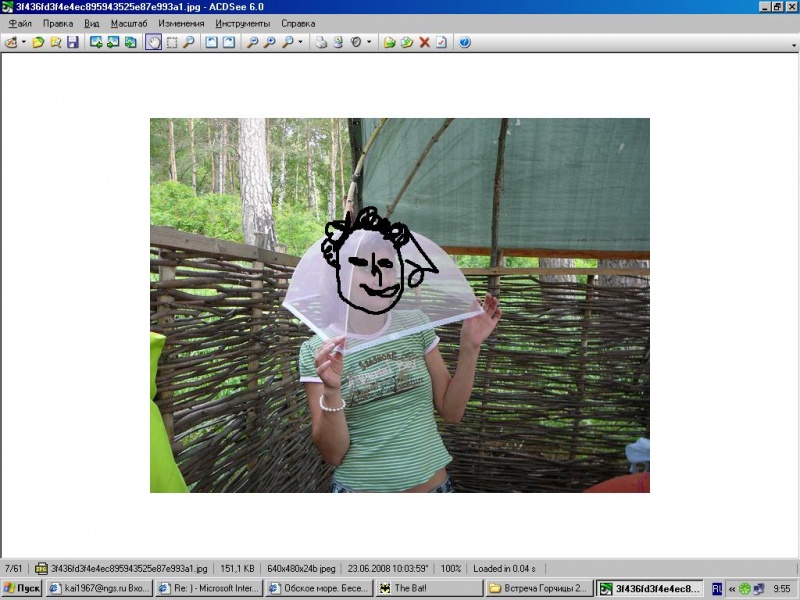The image size is (800, 600).
Task: Click the red X delete icon
Action: (x=424, y=42)
